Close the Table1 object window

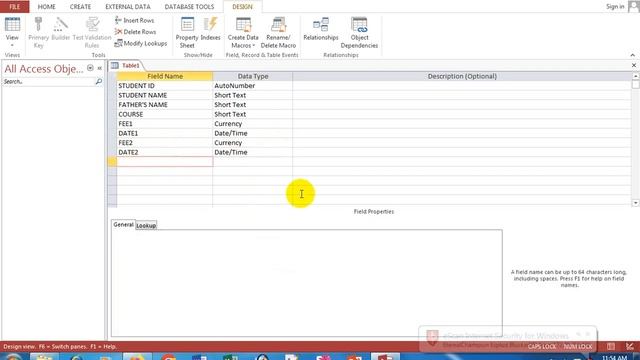tap(633, 65)
